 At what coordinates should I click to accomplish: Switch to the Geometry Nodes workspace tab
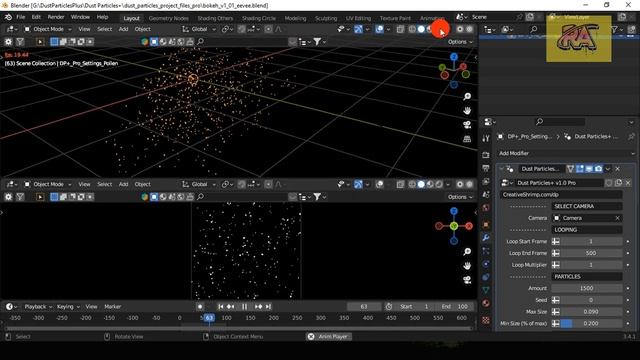(169, 18)
